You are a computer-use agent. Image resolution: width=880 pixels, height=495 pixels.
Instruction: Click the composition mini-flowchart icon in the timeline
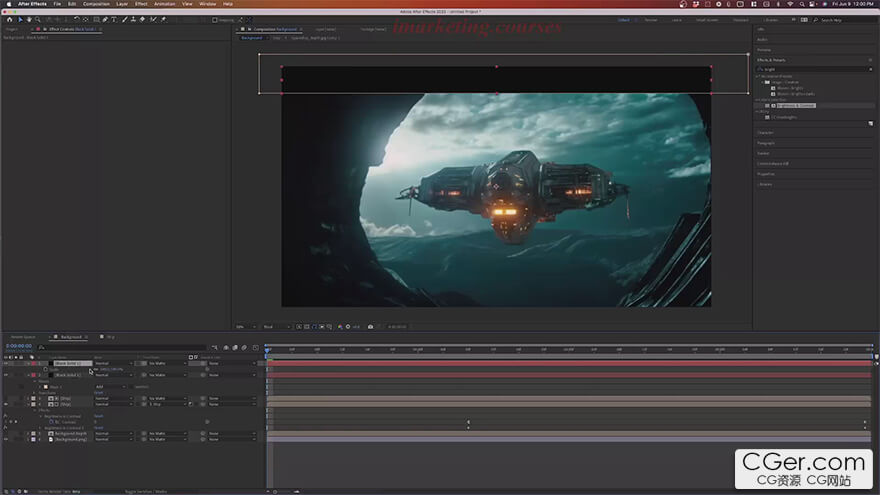215,348
